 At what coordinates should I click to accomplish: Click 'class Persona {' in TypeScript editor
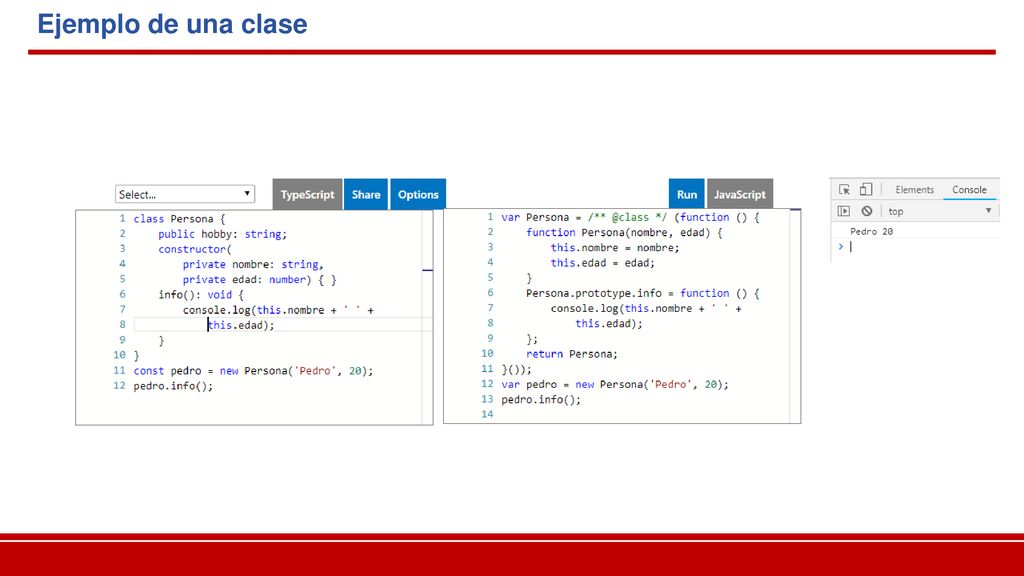pyautogui.click(x=179, y=219)
